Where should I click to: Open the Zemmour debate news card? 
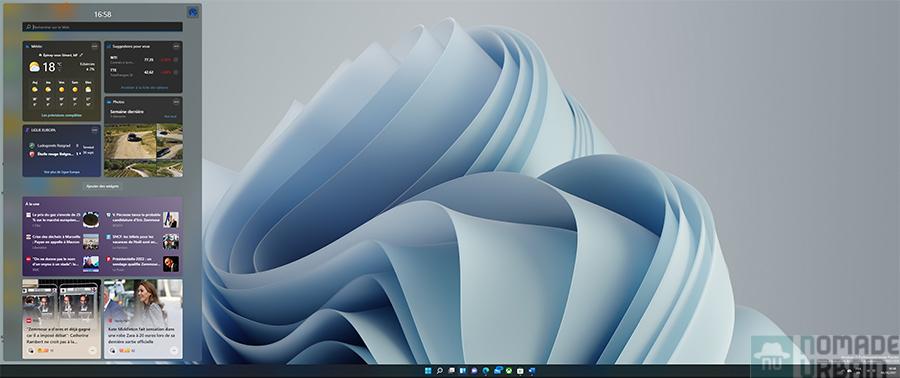click(61, 319)
